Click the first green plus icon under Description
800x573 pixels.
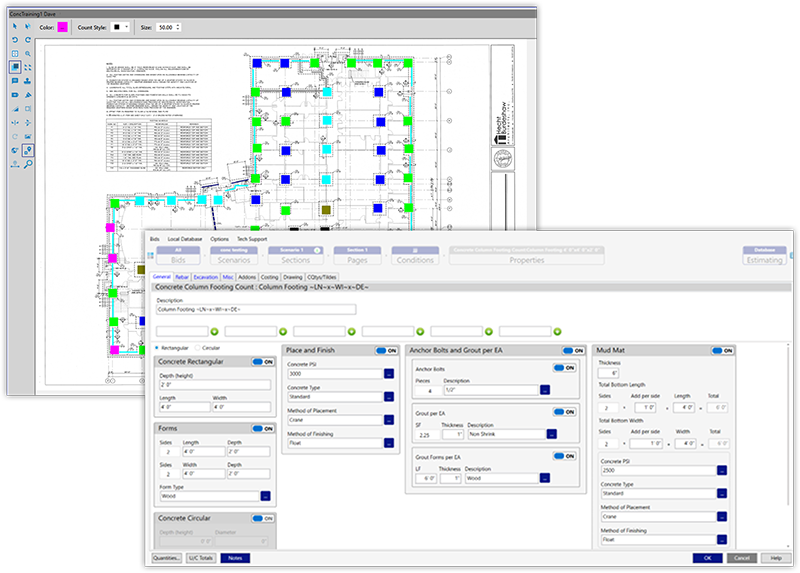coord(215,331)
